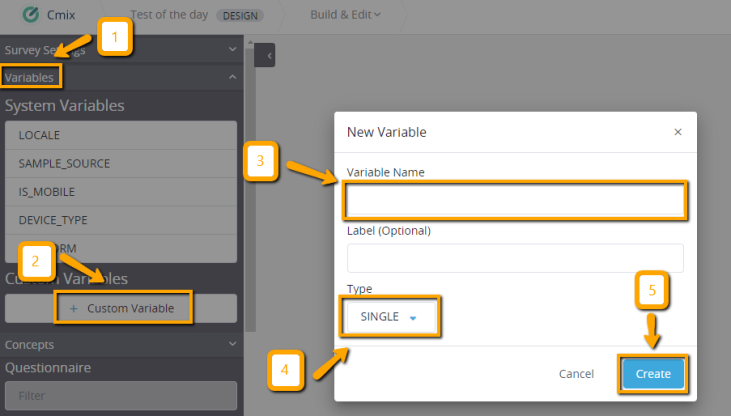Image resolution: width=731 pixels, height=416 pixels.
Task: Open the Build & Edit dropdown menu
Action: pos(345,15)
